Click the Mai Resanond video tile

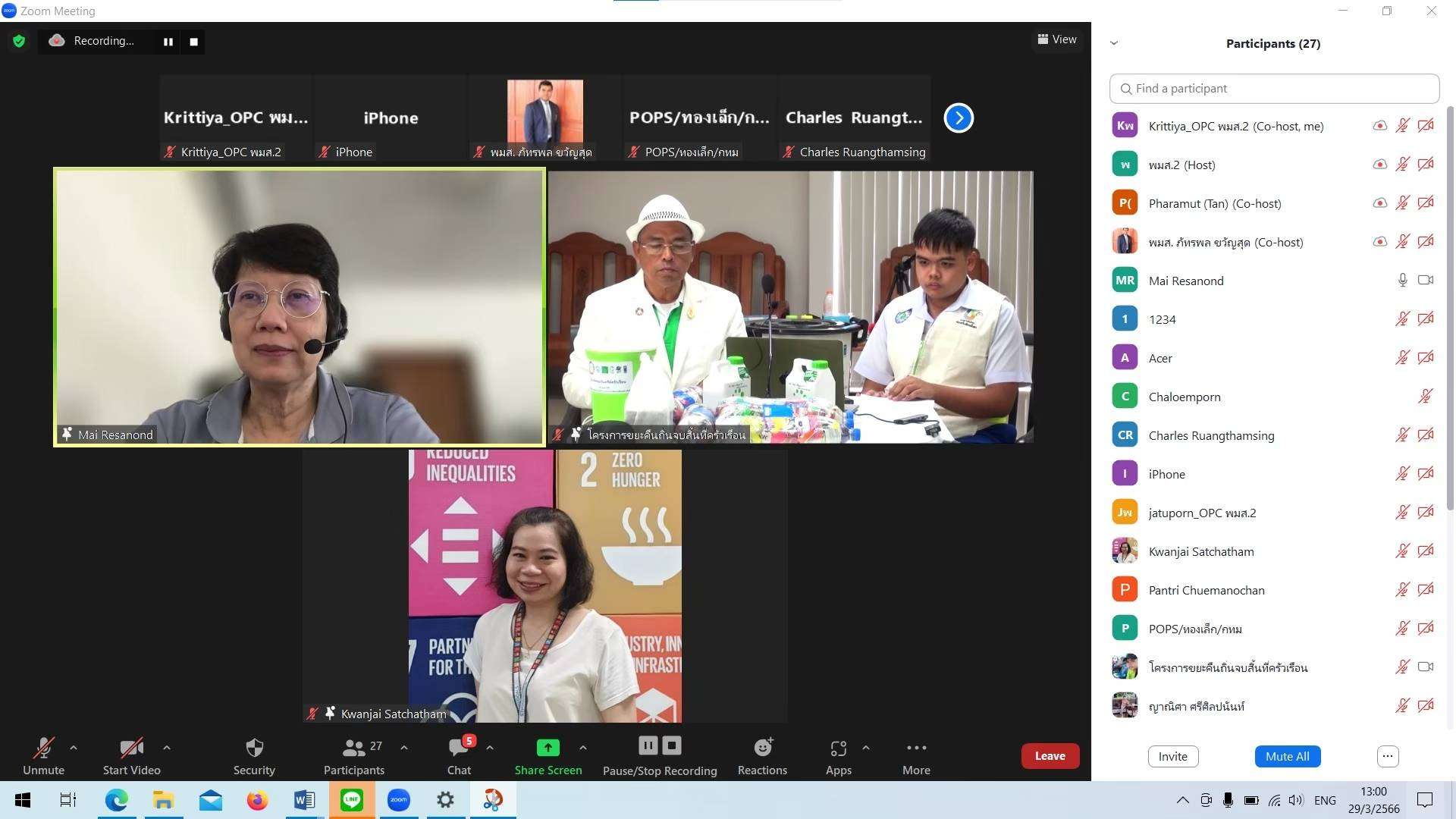[300, 306]
